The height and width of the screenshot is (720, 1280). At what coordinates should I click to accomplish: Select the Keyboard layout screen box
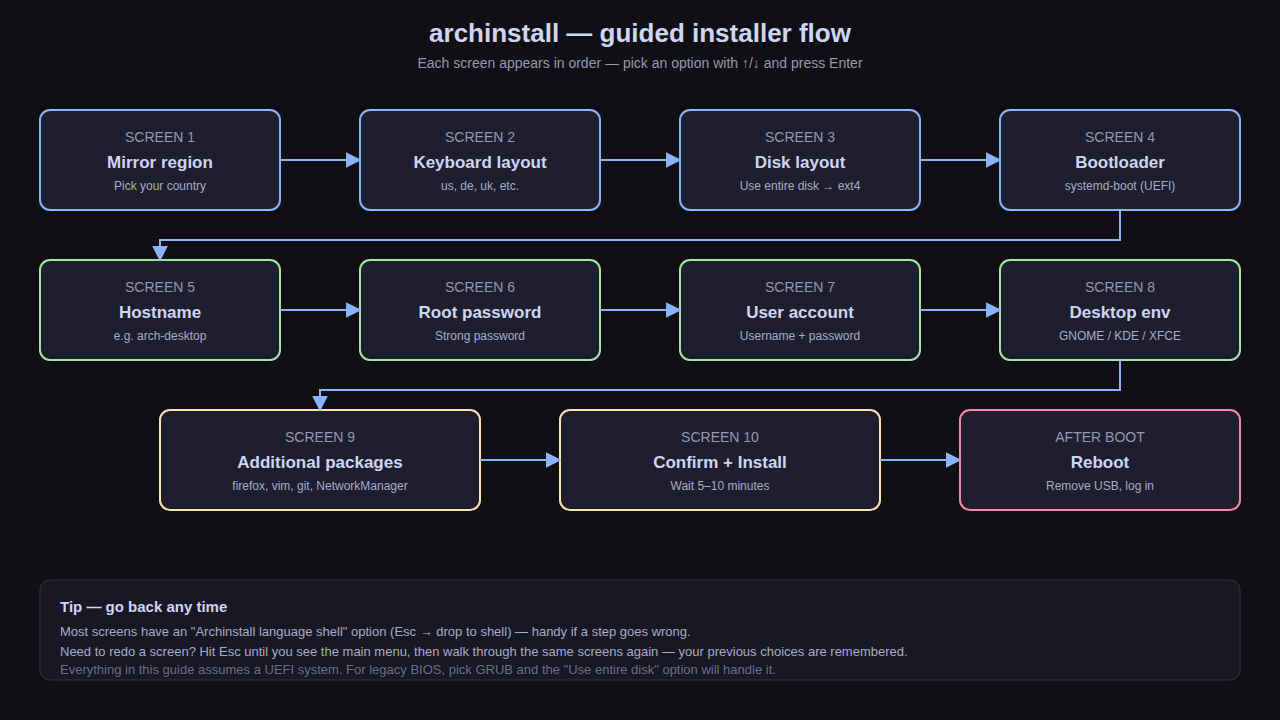coord(480,160)
